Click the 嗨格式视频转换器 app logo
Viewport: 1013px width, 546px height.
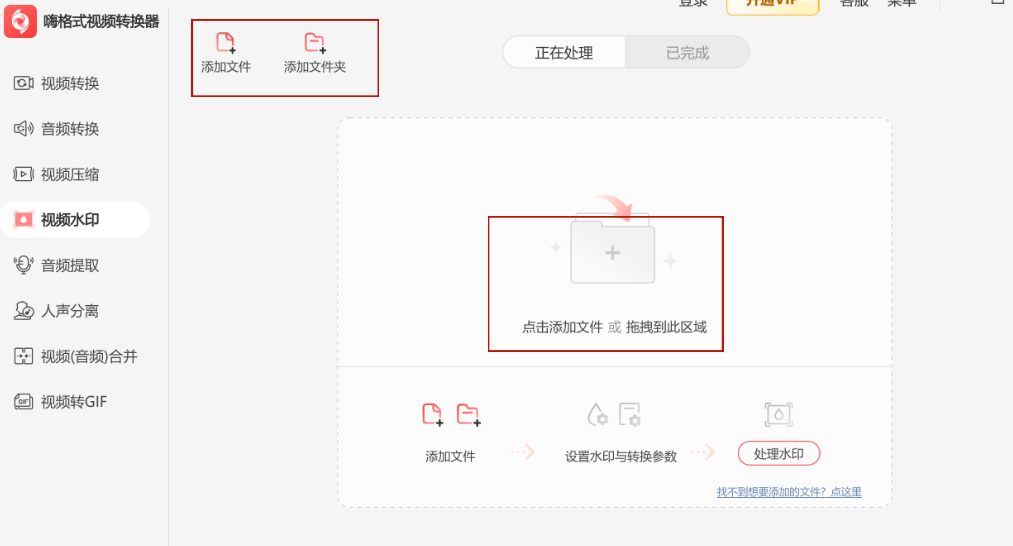point(20,21)
